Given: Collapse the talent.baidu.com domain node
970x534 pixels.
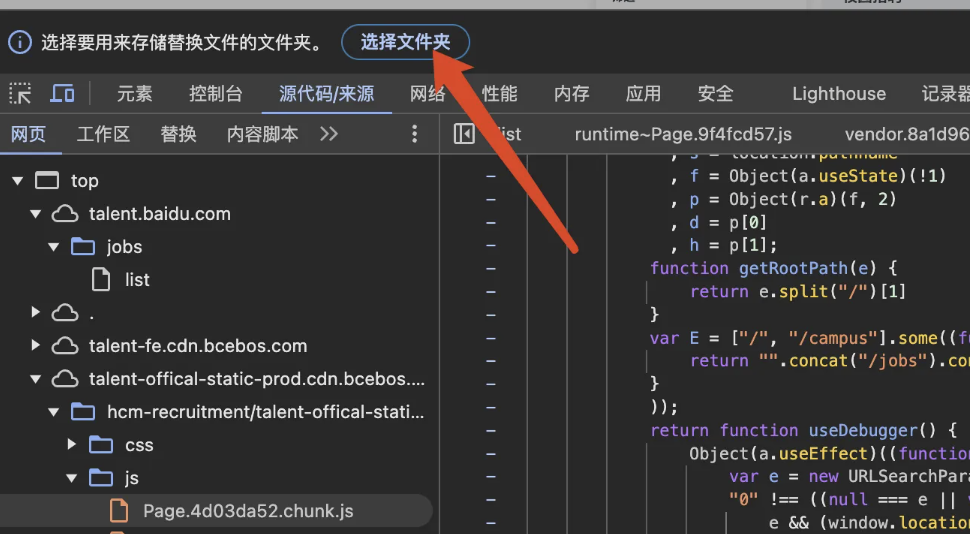Looking at the screenshot, I should 36,214.
